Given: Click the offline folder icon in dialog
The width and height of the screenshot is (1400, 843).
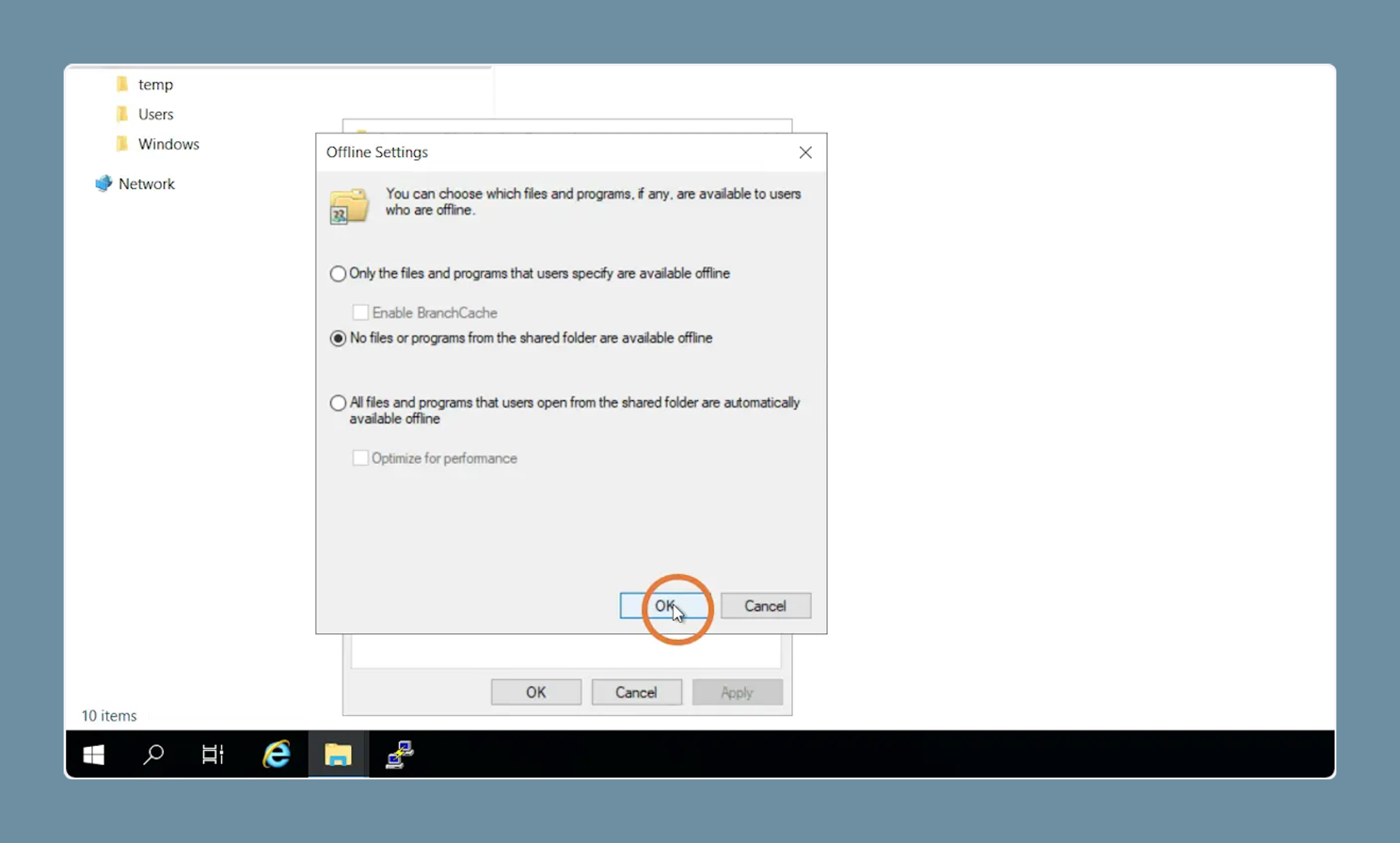Looking at the screenshot, I should tap(349, 206).
